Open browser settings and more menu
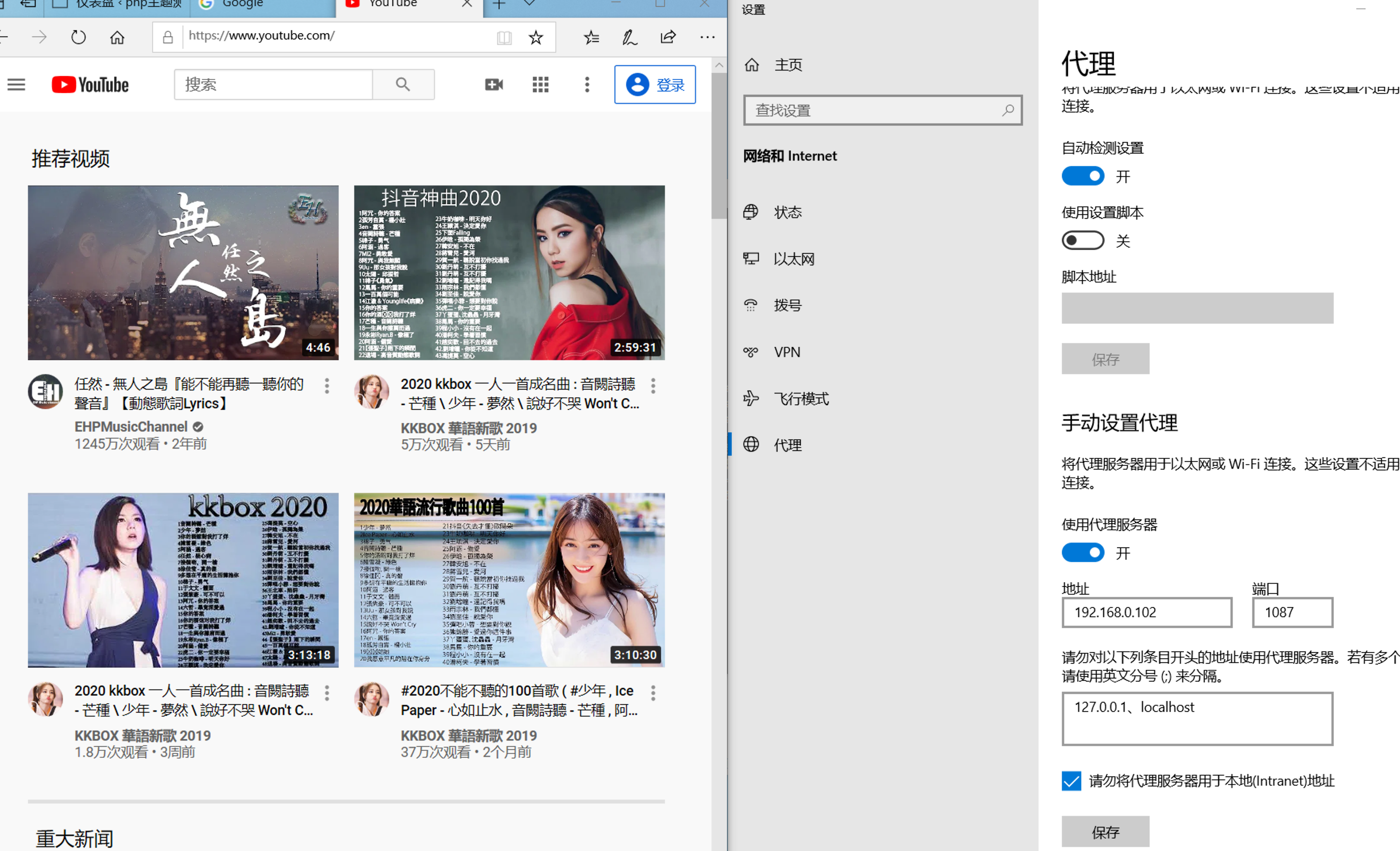This screenshot has height=851, width=1400. pos(708,38)
